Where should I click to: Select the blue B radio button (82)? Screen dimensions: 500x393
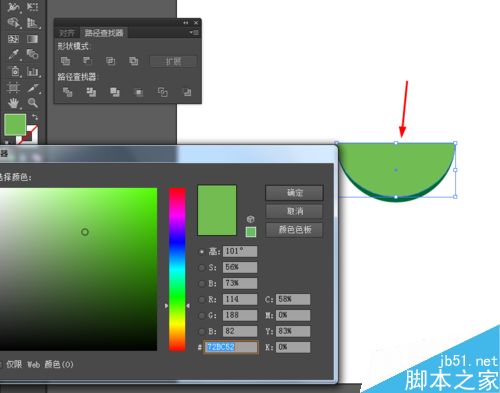[x=201, y=331]
